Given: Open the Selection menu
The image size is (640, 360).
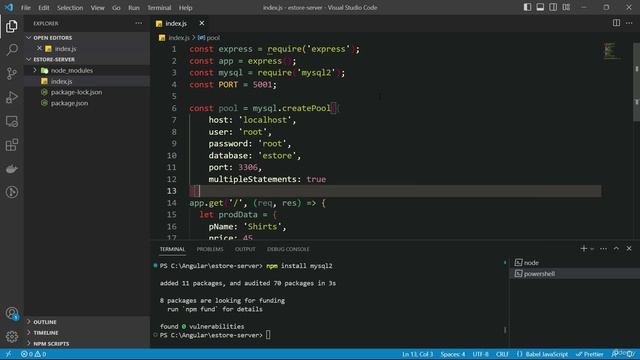Looking at the screenshot, I should point(70,7).
